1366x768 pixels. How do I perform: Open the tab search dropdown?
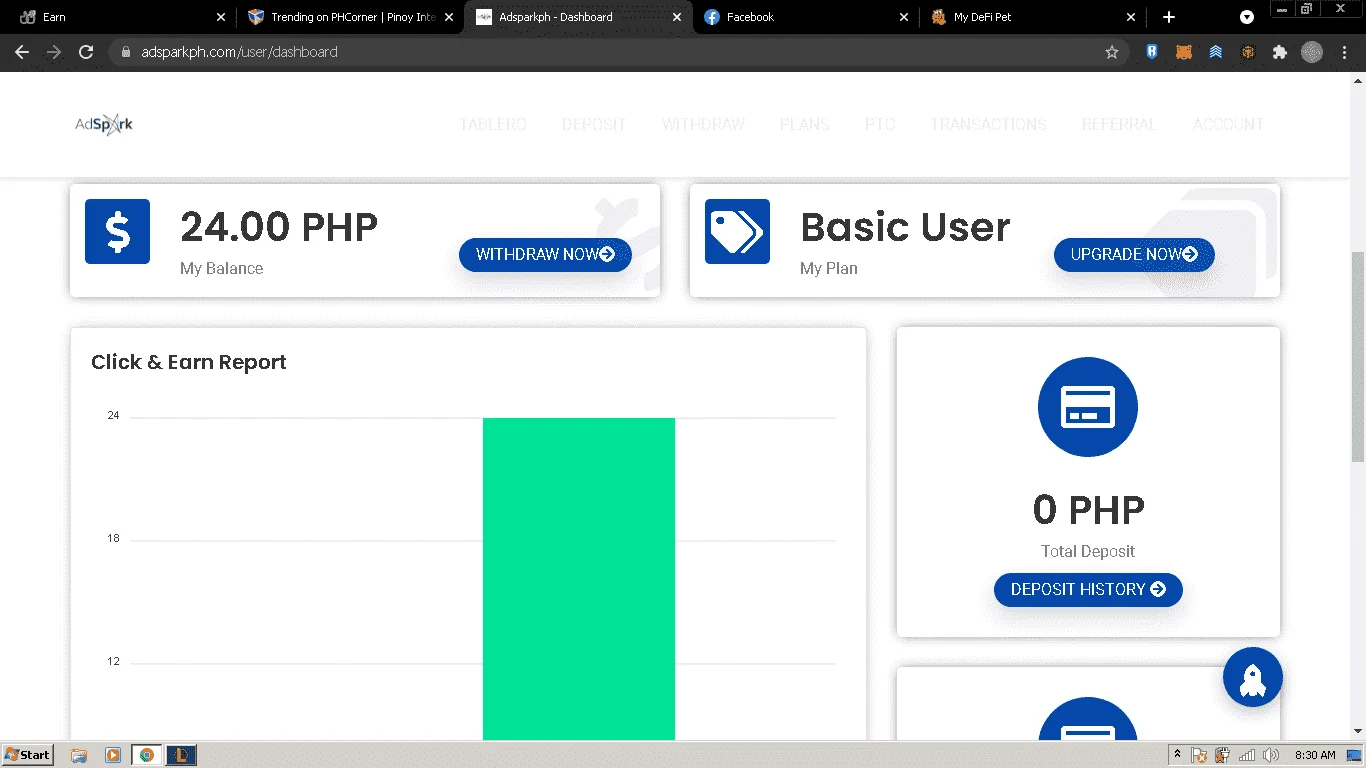1247,17
